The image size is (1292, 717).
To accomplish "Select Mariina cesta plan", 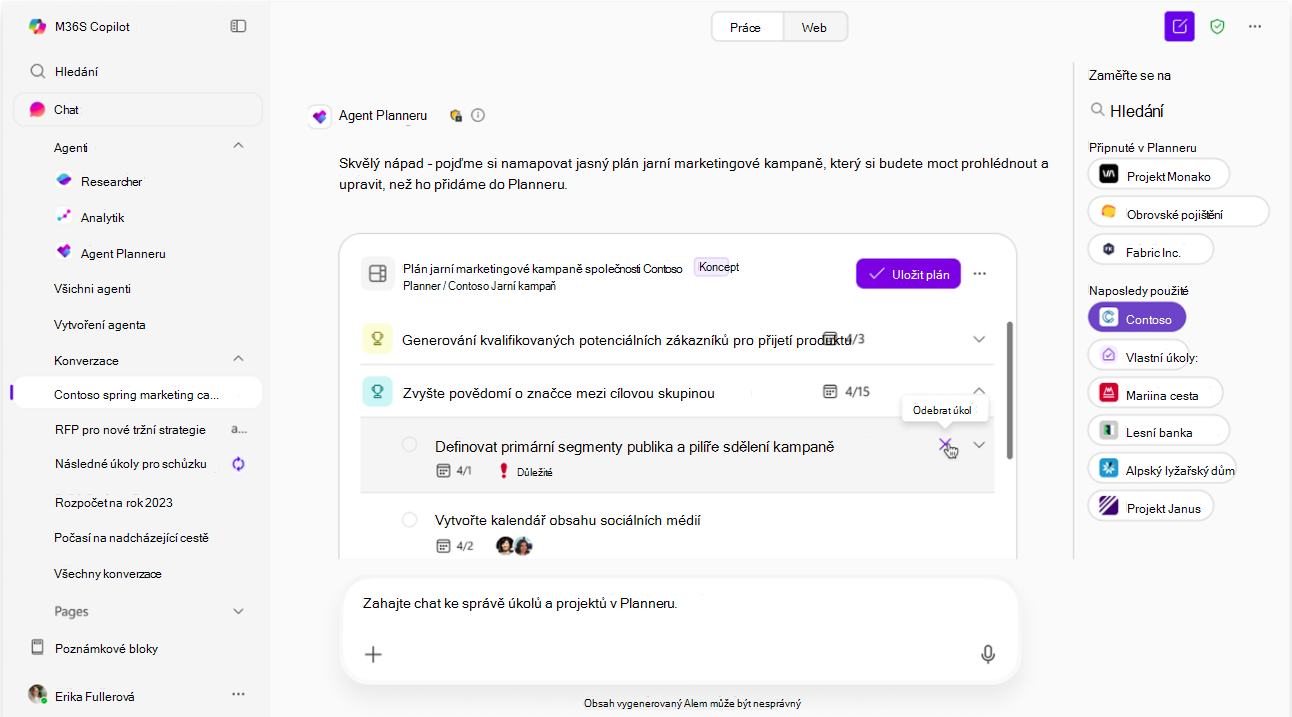I will 1155,393.
